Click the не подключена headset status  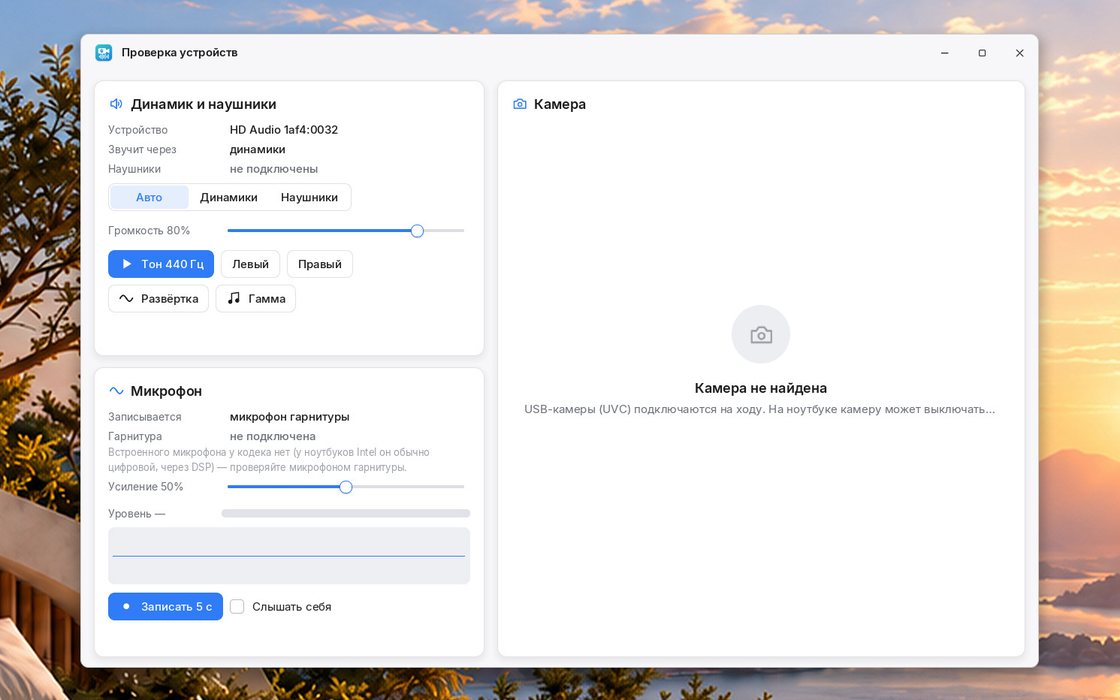(272, 436)
